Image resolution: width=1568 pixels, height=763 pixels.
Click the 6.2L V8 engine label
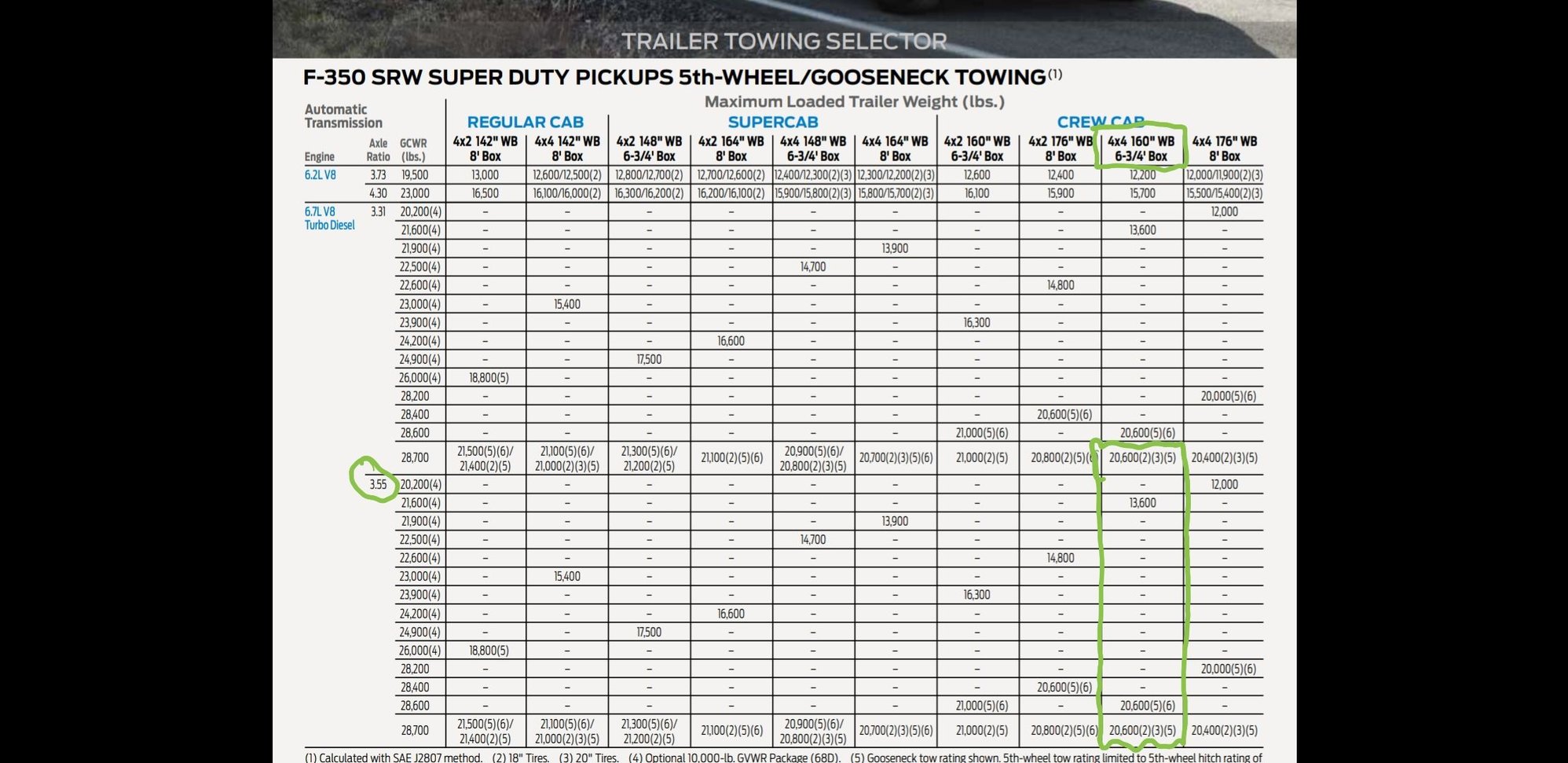pyautogui.click(x=320, y=174)
